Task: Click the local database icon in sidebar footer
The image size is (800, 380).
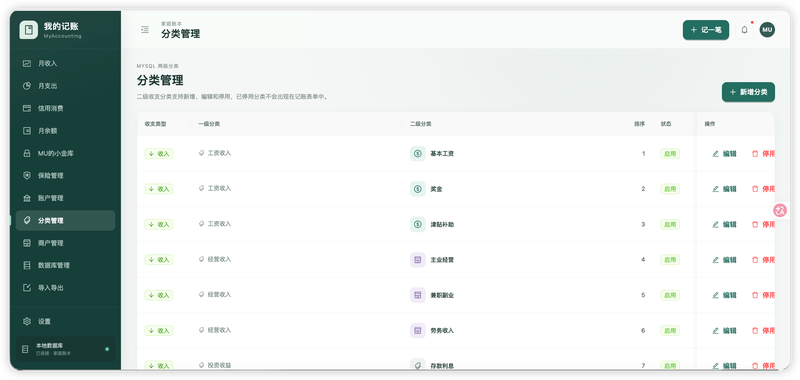Action: (x=26, y=349)
